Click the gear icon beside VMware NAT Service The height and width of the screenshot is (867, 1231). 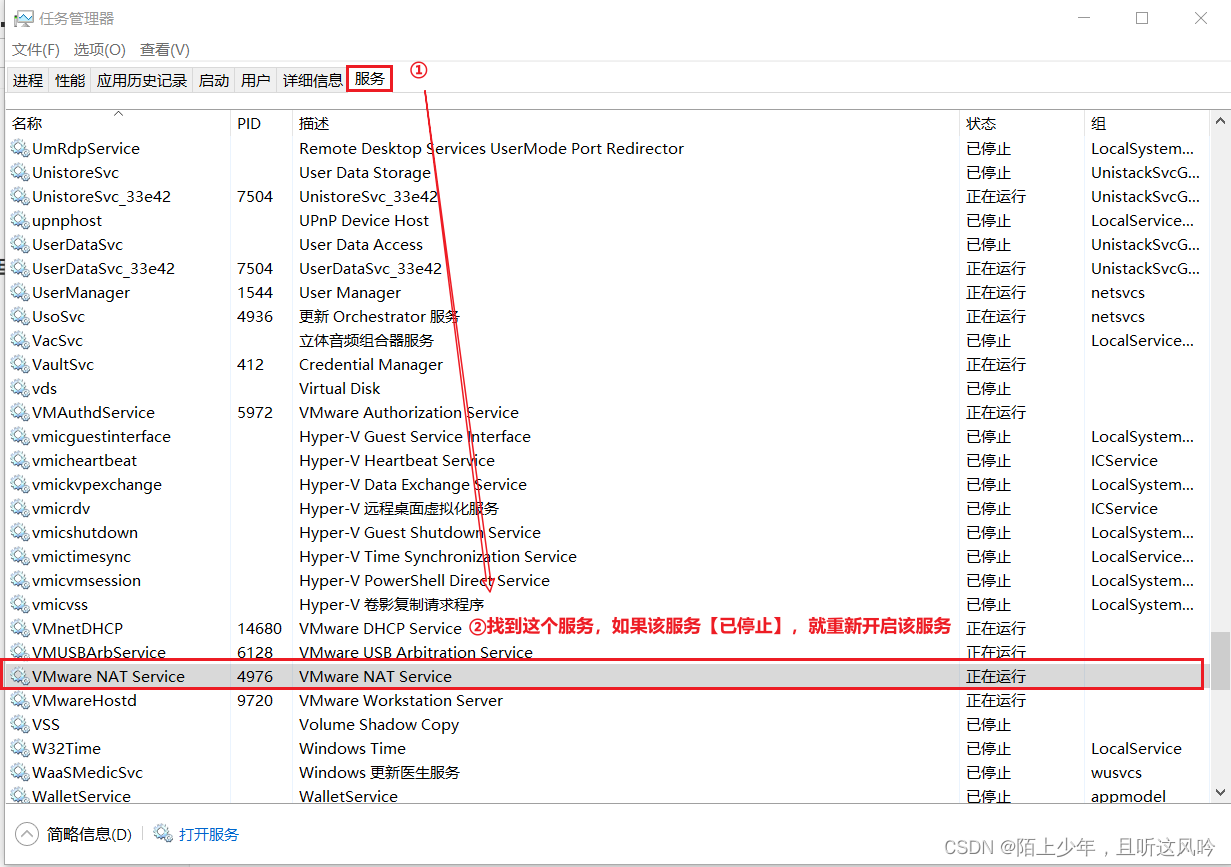click(20, 676)
